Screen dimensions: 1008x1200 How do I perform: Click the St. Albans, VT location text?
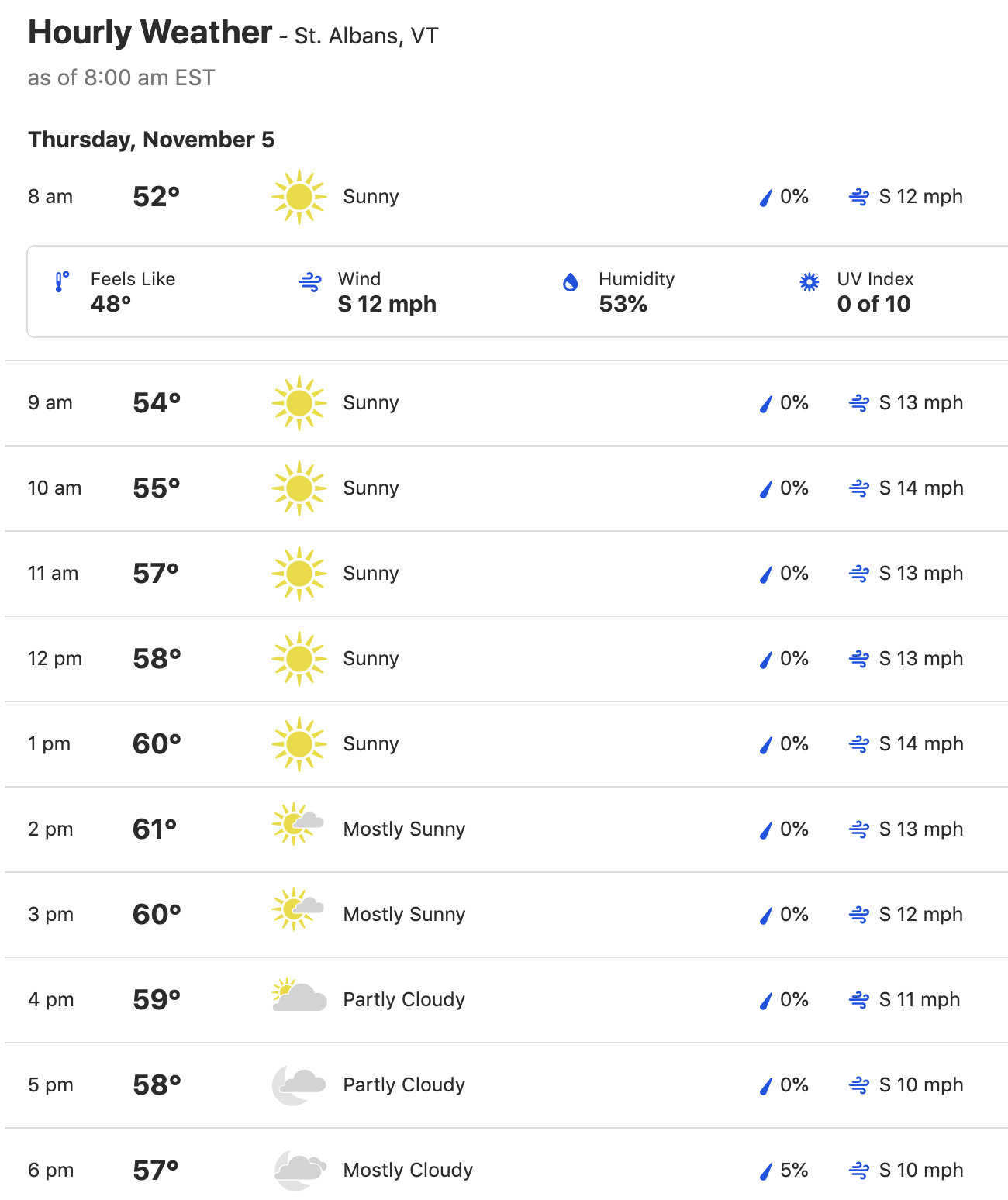(366, 36)
